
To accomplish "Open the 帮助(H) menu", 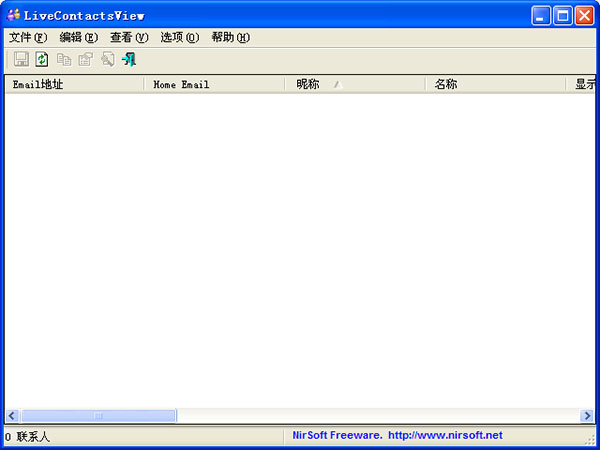I will [x=231, y=38].
